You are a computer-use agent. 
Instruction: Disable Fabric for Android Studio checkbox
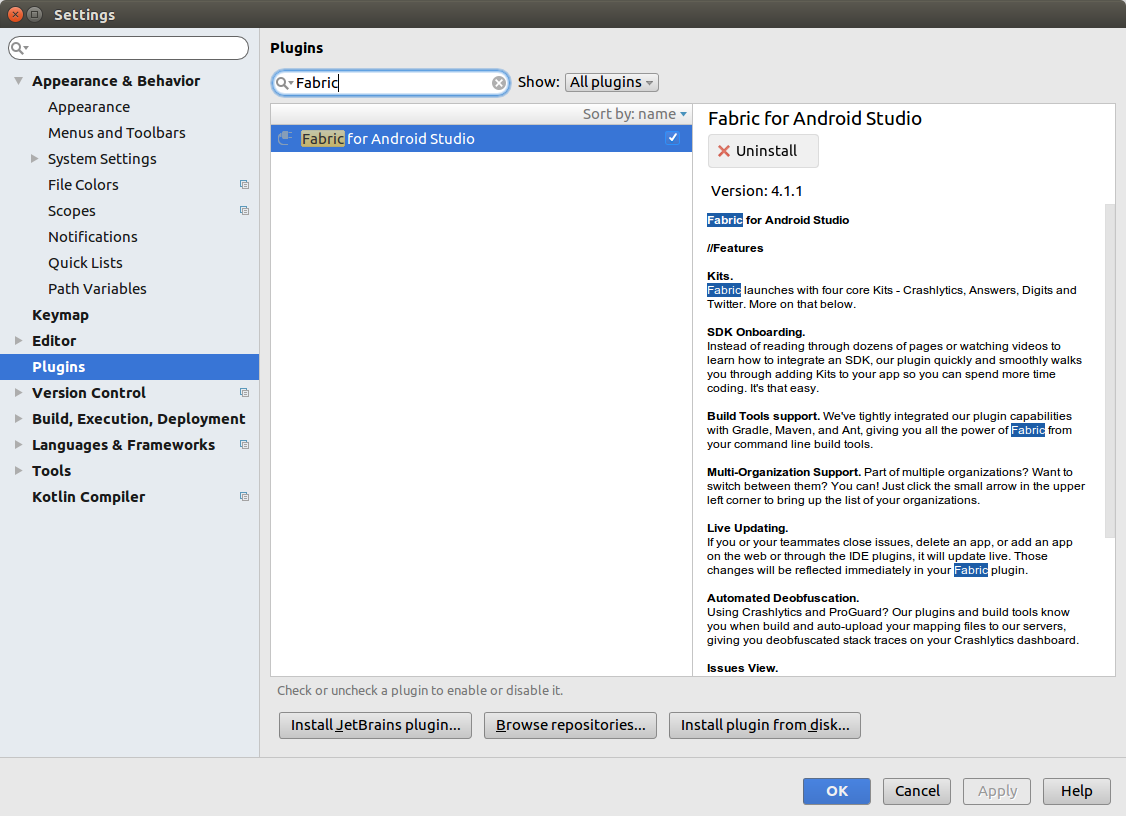tap(673, 138)
